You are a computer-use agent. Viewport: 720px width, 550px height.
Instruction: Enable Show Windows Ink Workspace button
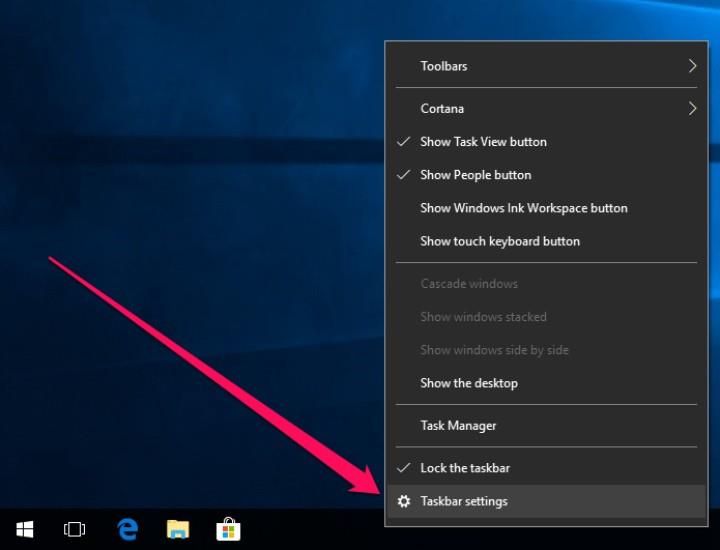click(x=523, y=208)
